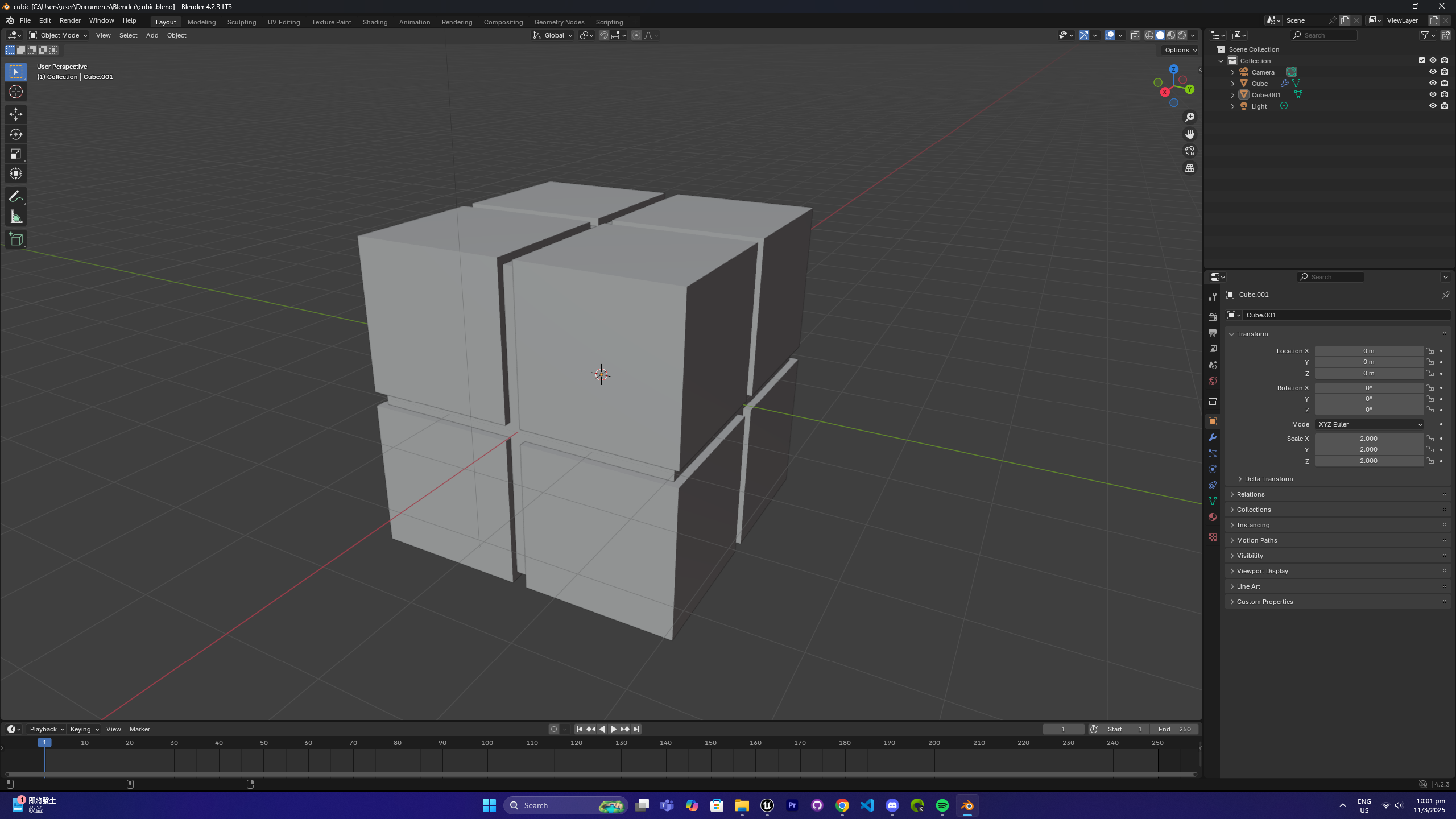This screenshot has width=1456, height=819.
Task: Open the Render menu
Action: point(70,20)
